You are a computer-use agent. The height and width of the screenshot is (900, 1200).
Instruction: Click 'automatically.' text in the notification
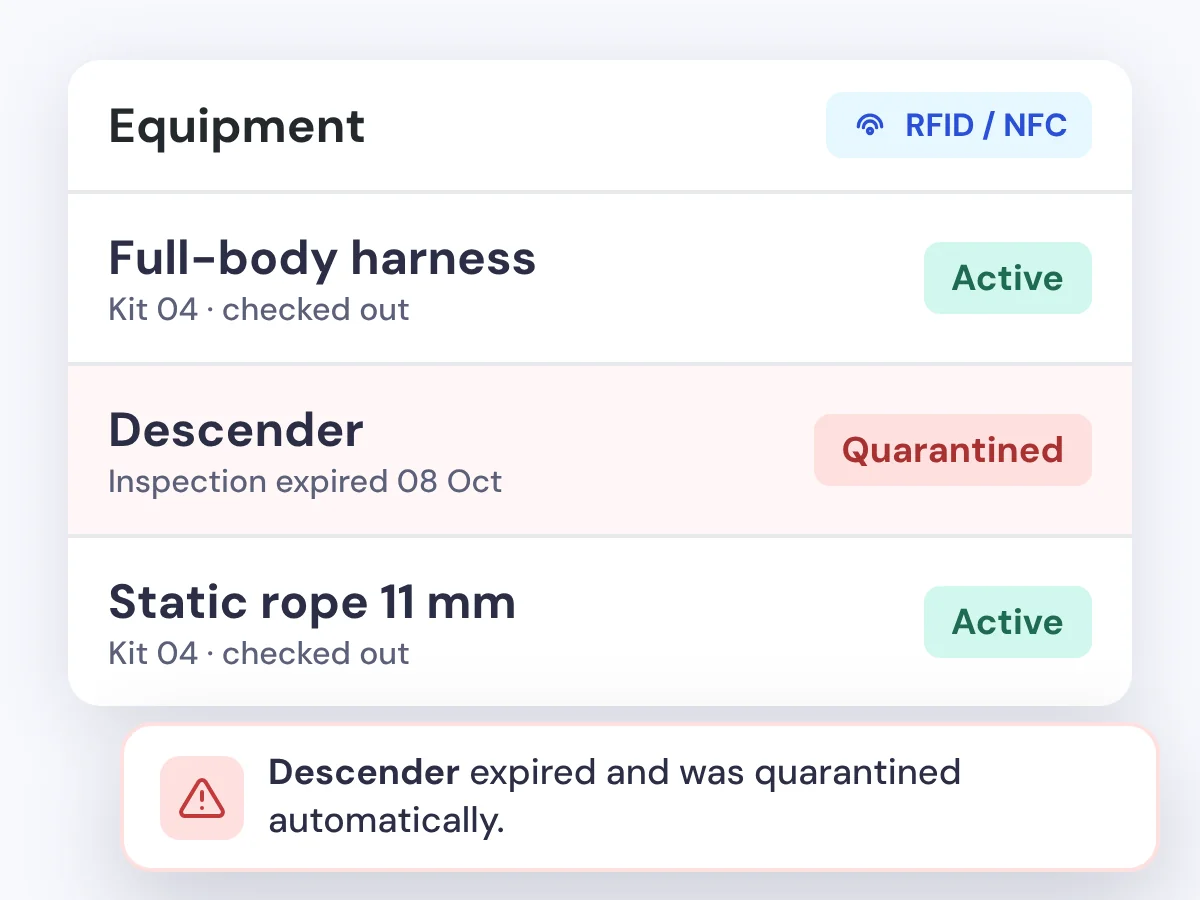386,822
